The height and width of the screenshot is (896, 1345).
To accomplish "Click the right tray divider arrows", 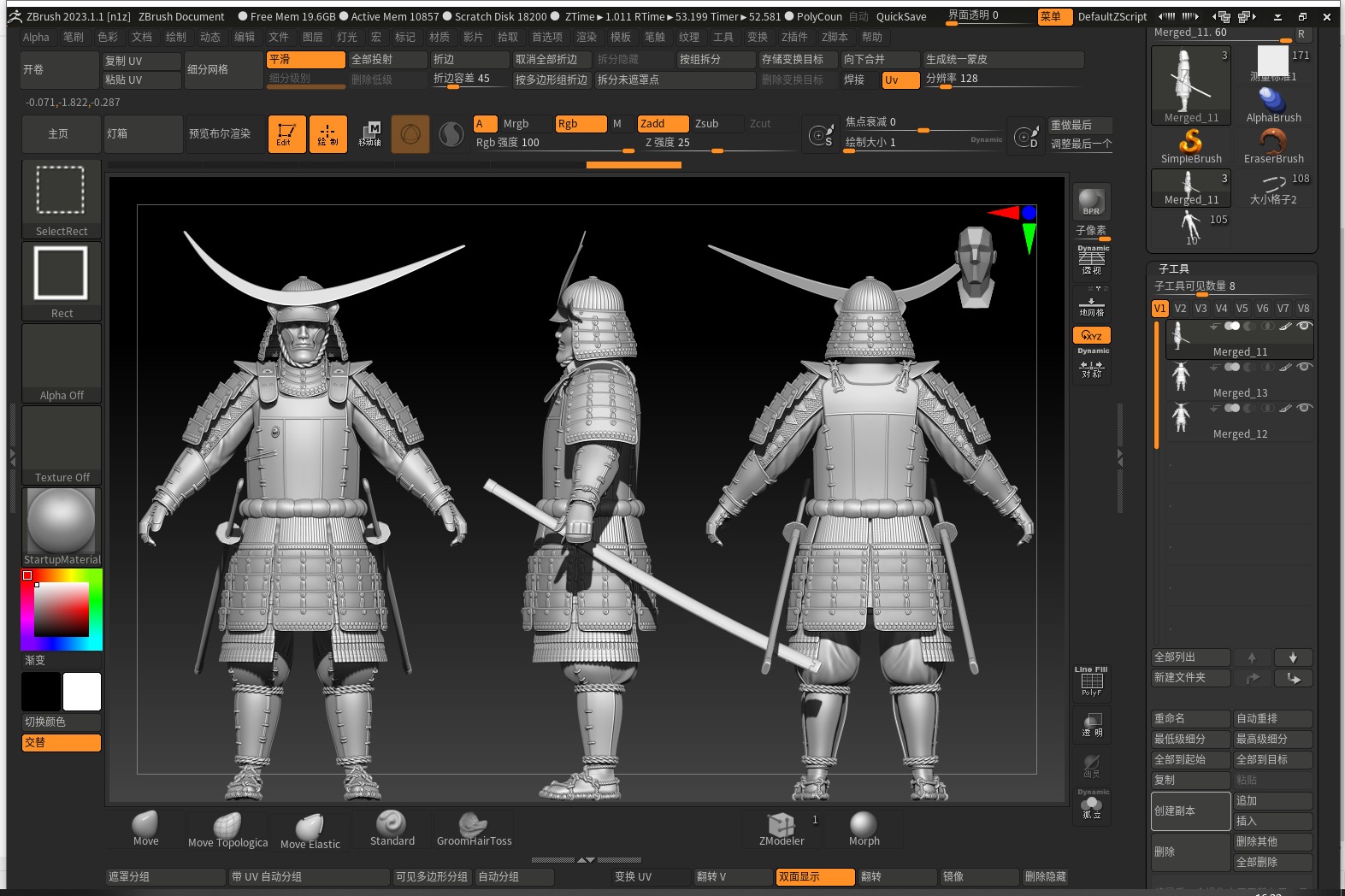I will coord(1120,457).
